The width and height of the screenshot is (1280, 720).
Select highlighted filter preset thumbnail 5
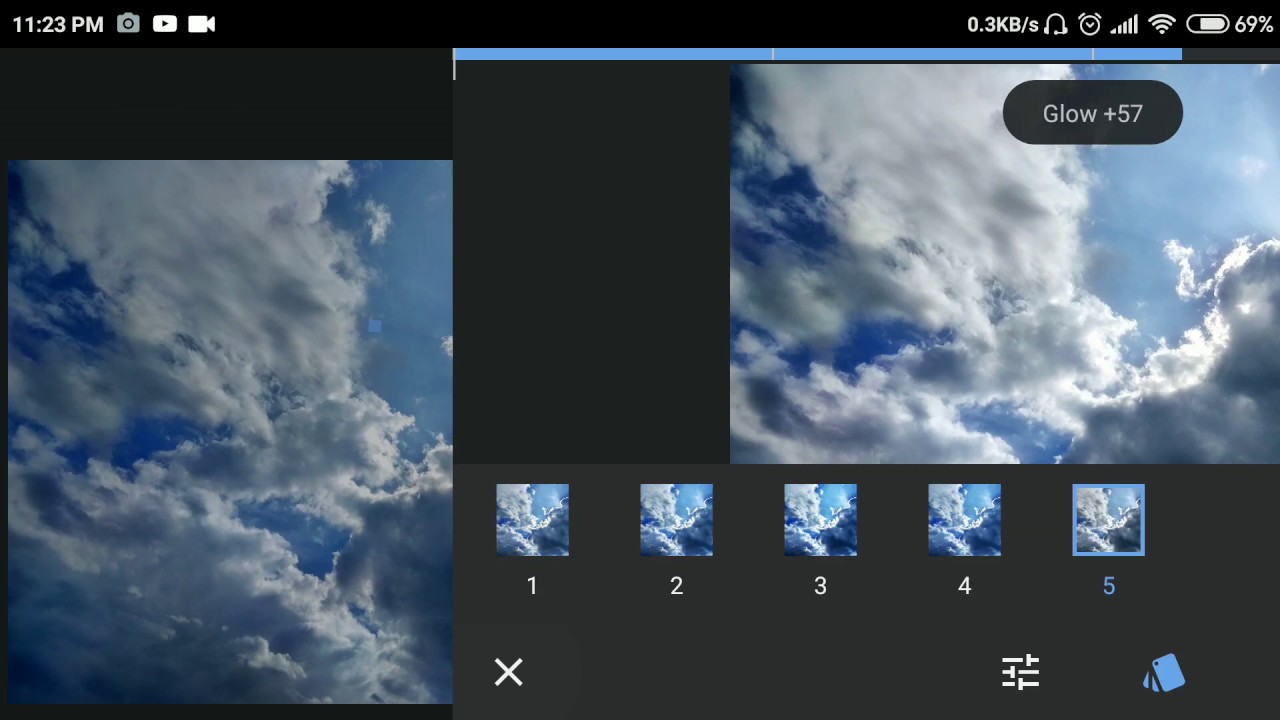click(x=1108, y=520)
